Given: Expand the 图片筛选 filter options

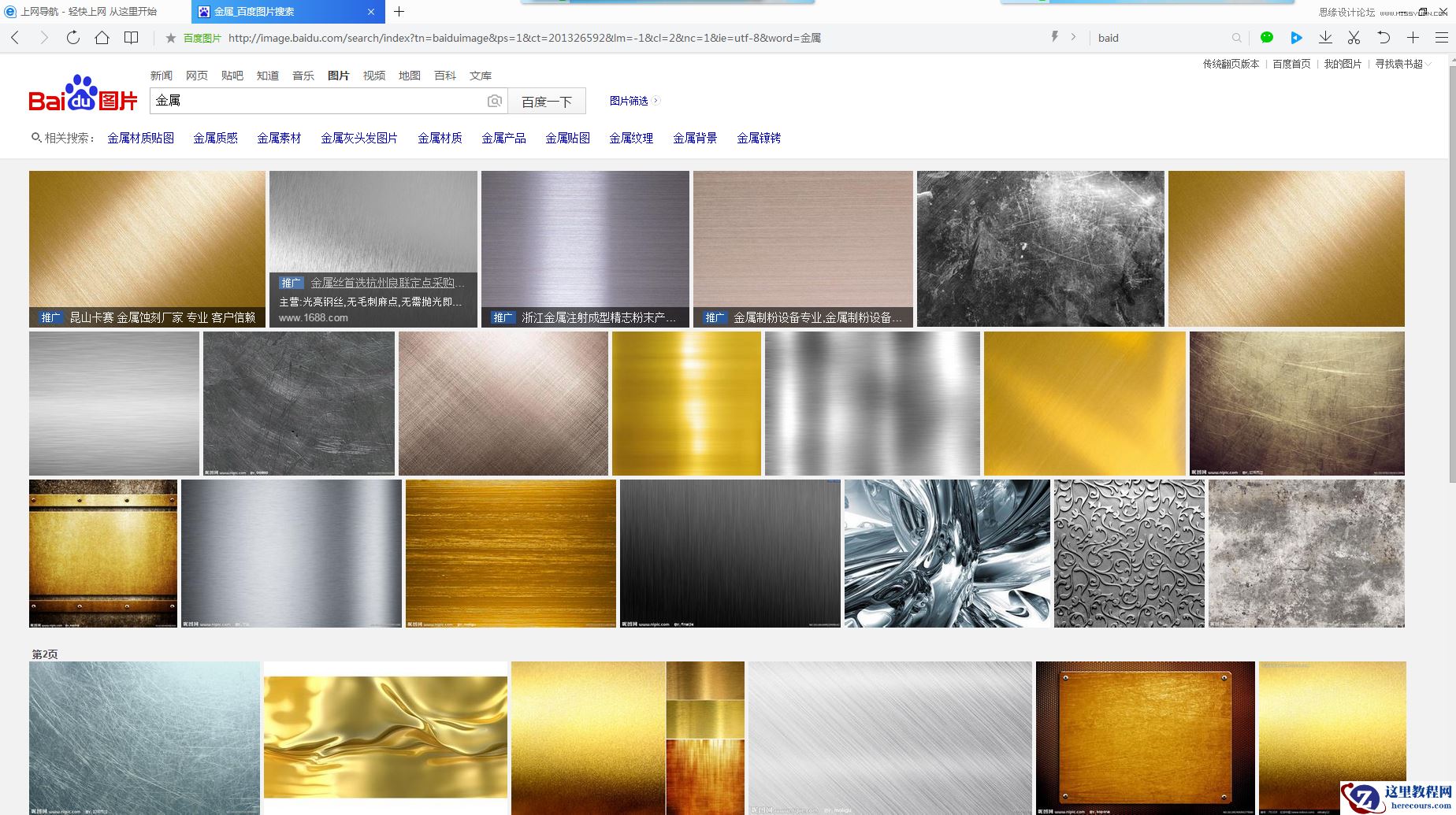Looking at the screenshot, I should coord(630,101).
